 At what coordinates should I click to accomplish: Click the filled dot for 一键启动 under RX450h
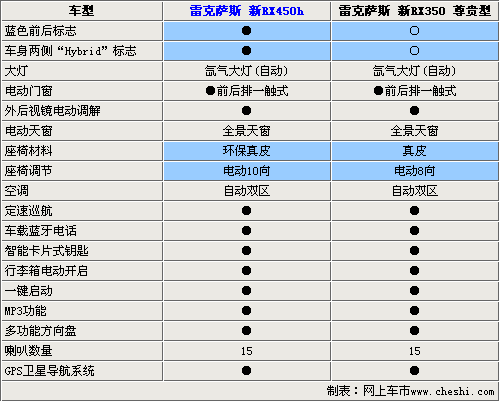tap(246, 291)
